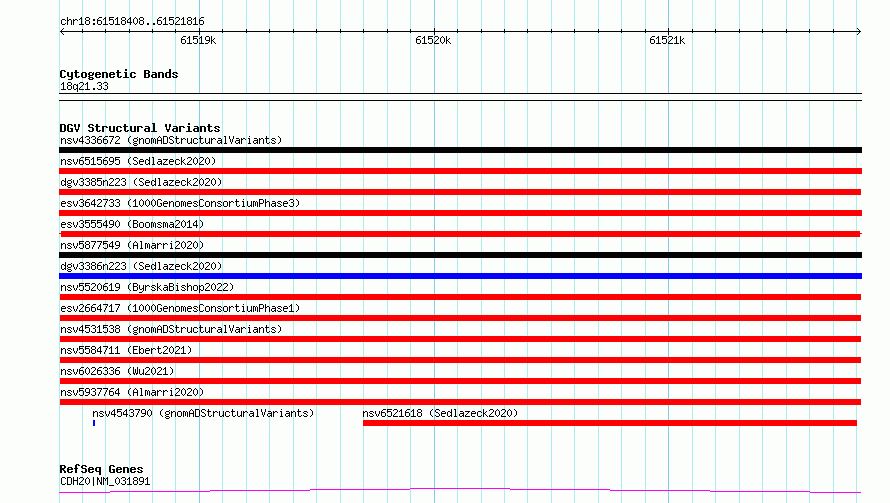Click the red bar under nsv6026336

tap(460, 381)
